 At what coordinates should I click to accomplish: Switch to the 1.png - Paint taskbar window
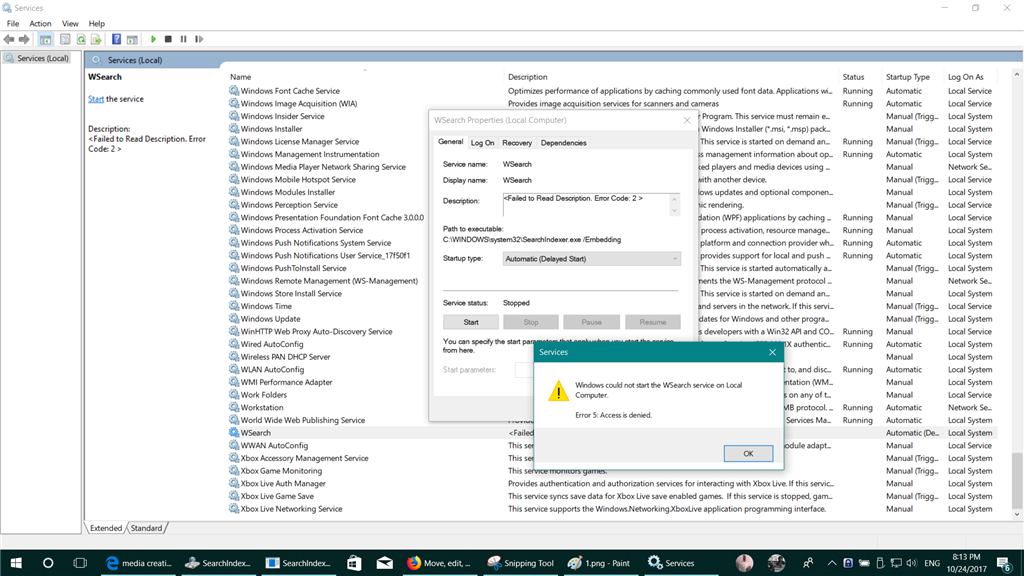[599, 563]
